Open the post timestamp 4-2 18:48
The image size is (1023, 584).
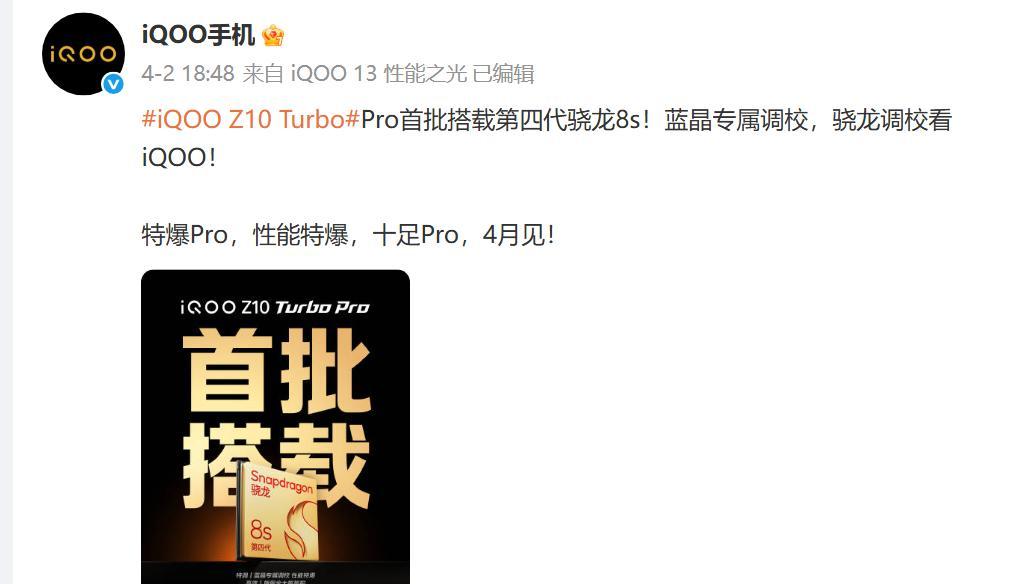point(188,74)
